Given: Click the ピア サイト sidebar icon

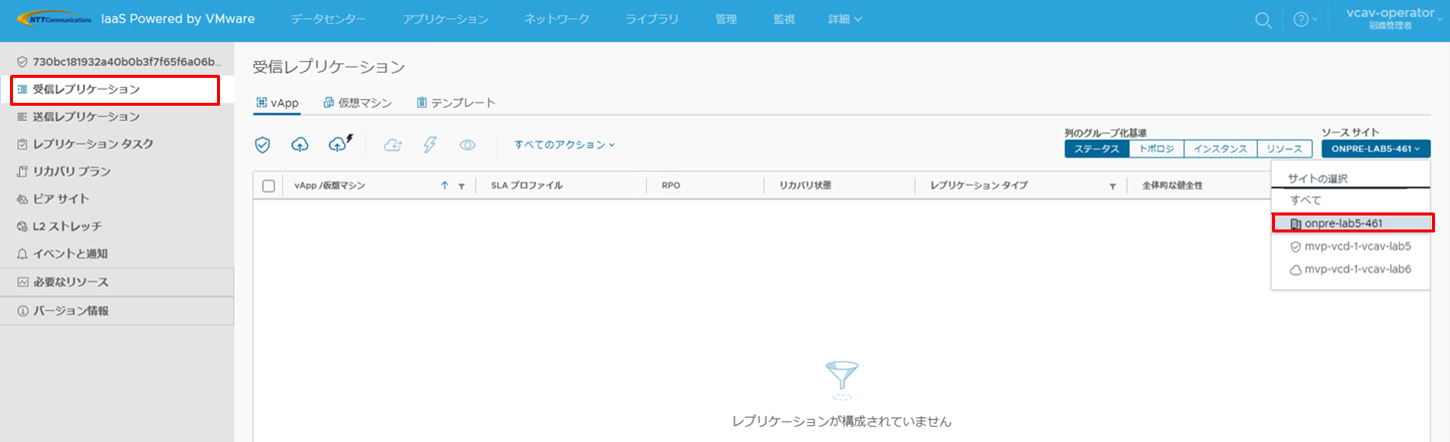Looking at the screenshot, I should tap(22, 199).
